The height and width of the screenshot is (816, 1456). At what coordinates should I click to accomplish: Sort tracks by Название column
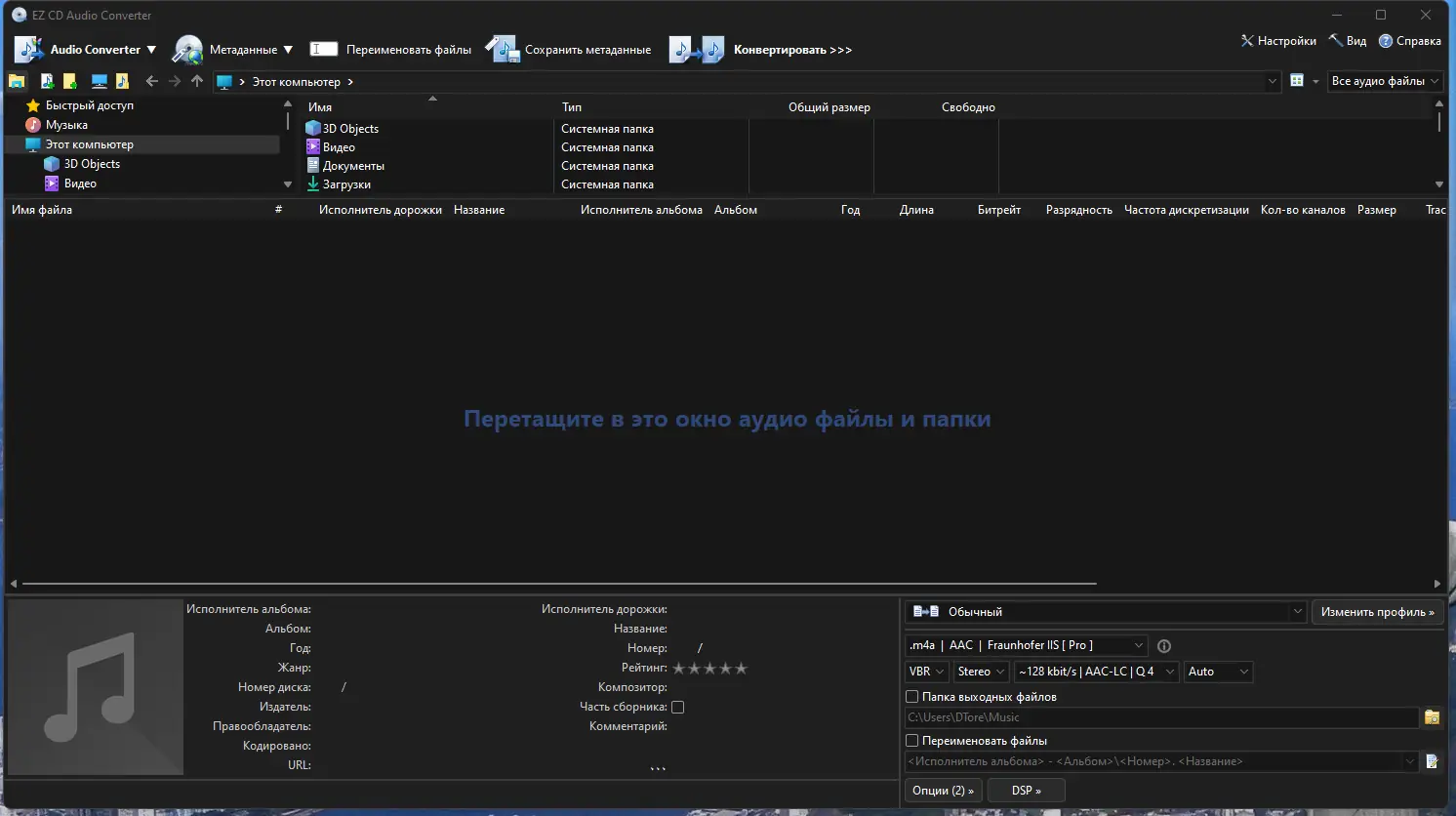pyautogui.click(x=479, y=210)
